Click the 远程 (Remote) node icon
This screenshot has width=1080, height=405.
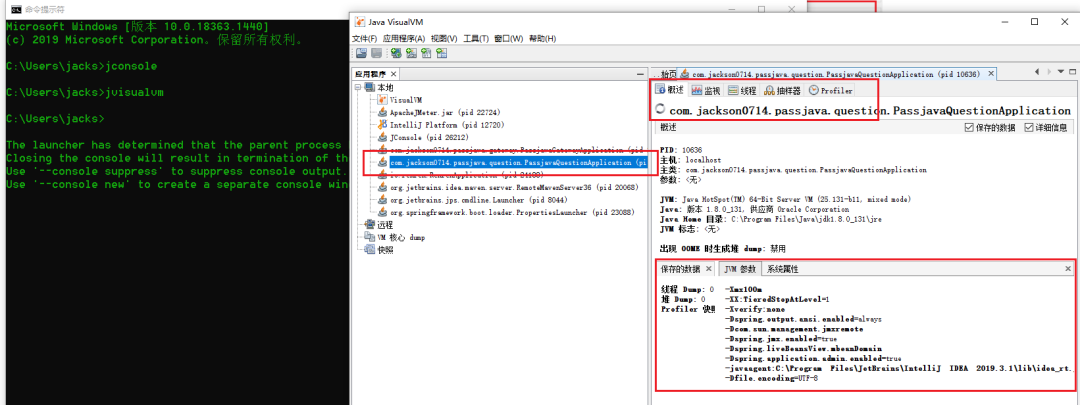pos(369,225)
